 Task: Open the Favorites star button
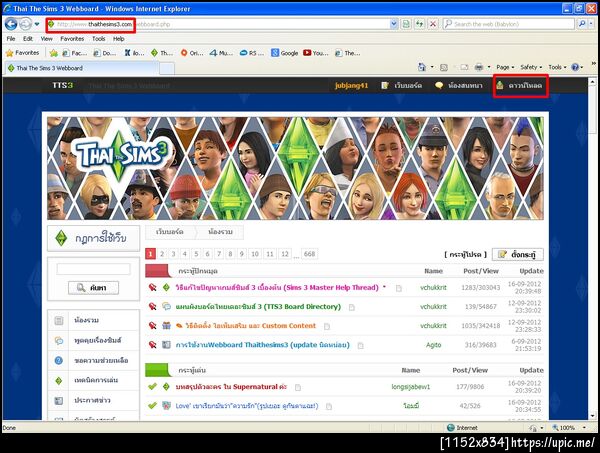[x=23, y=53]
